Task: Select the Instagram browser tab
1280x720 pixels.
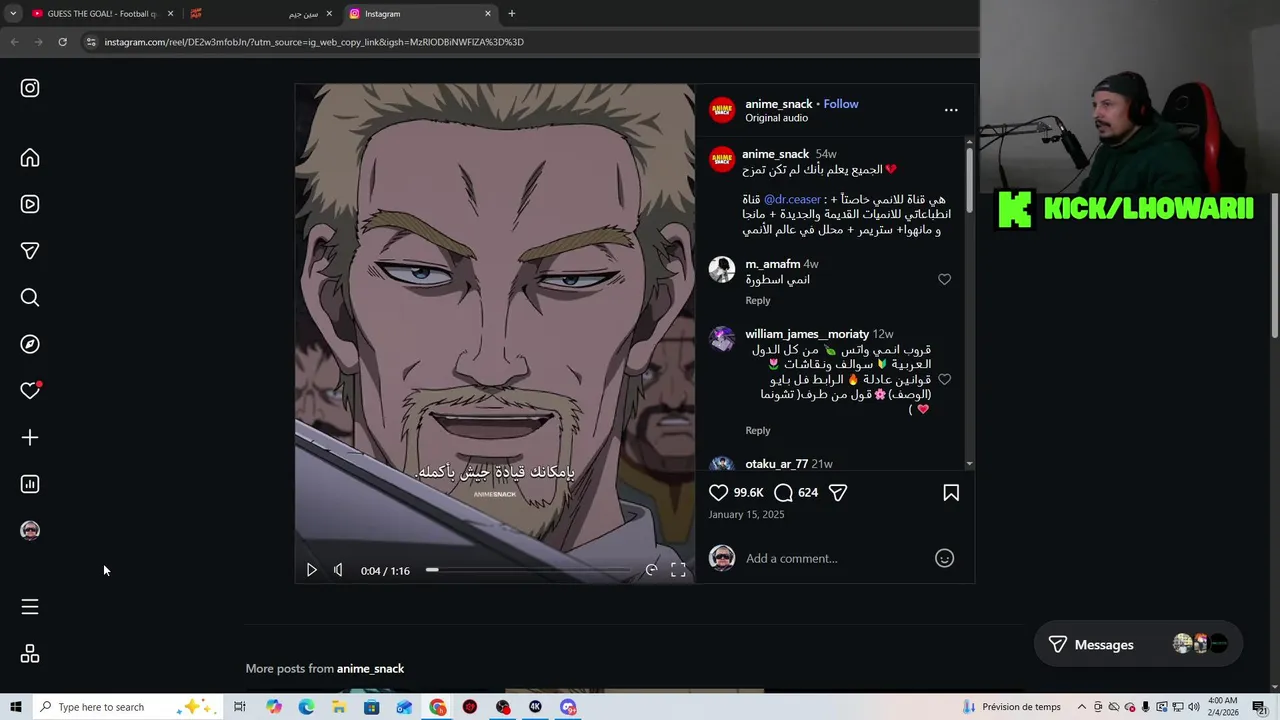Action: click(418, 14)
